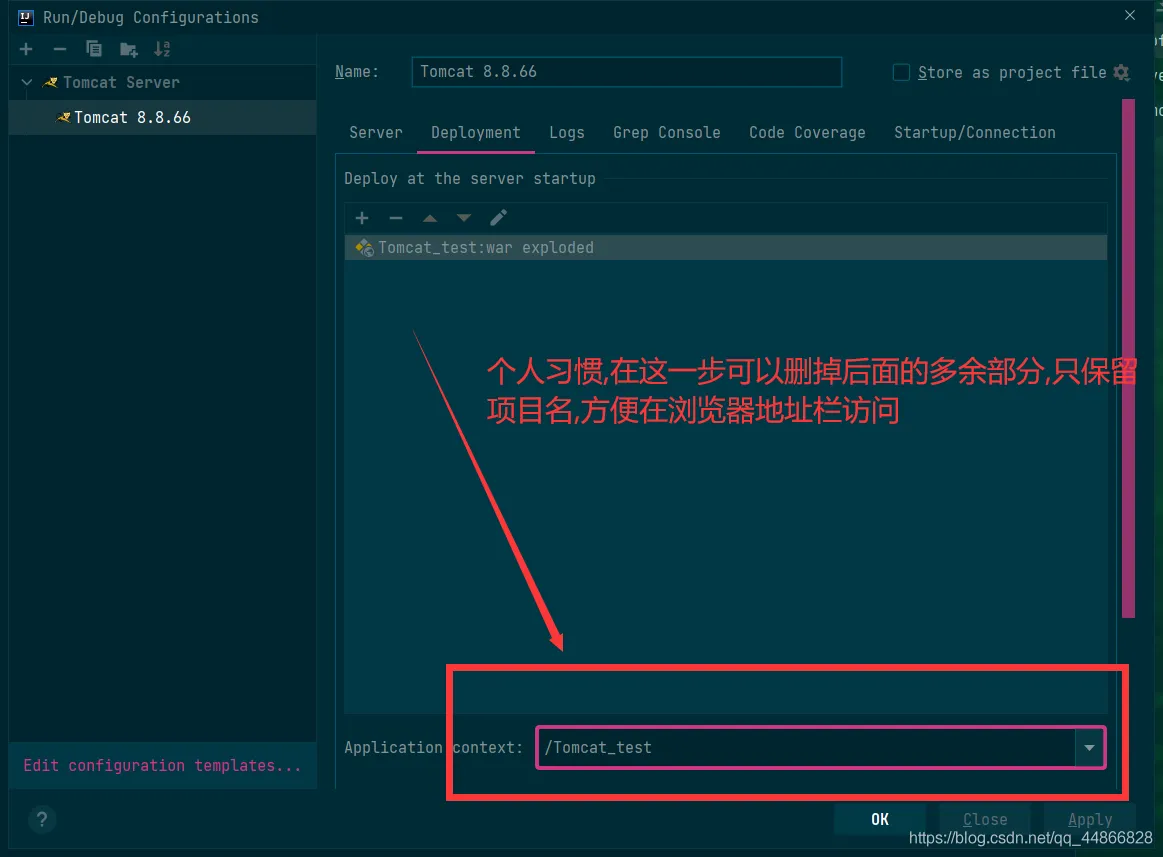Switch to the Deployment tab
The height and width of the screenshot is (857, 1163).
pos(475,133)
